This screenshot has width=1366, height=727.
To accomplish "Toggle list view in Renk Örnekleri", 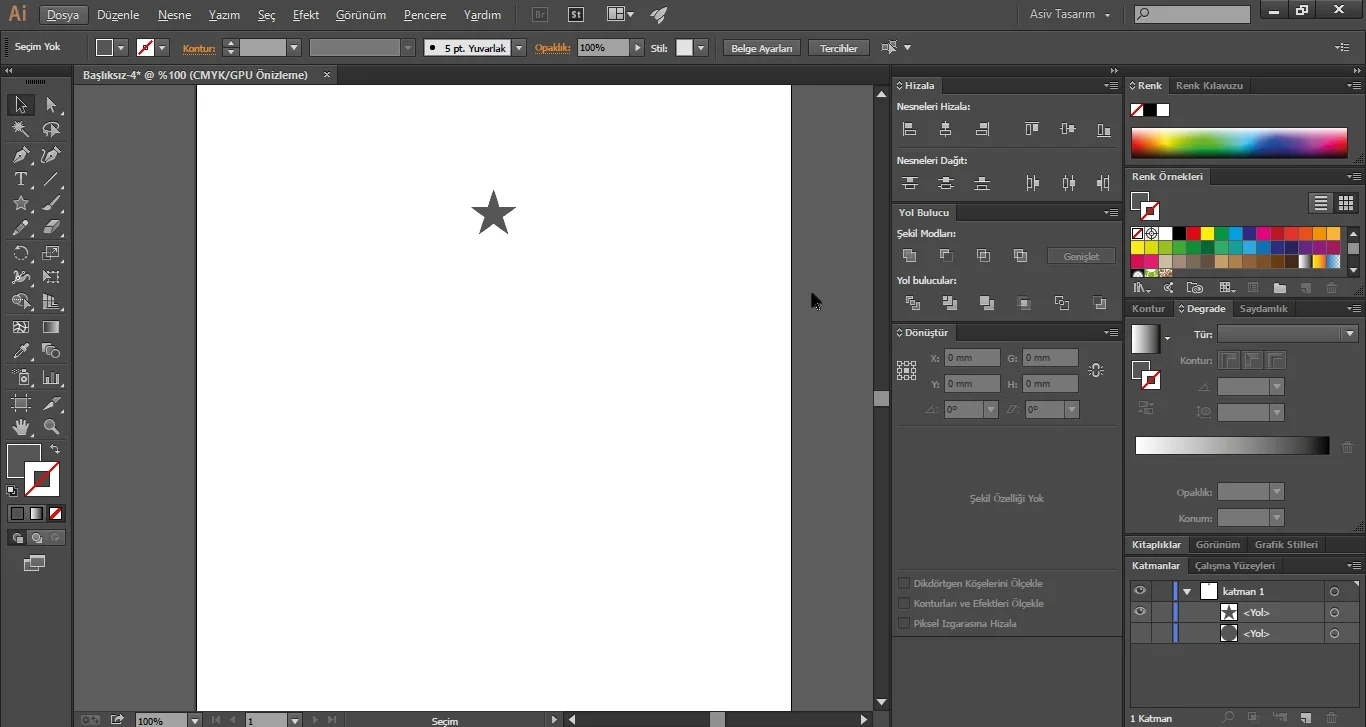I will point(1321,203).
